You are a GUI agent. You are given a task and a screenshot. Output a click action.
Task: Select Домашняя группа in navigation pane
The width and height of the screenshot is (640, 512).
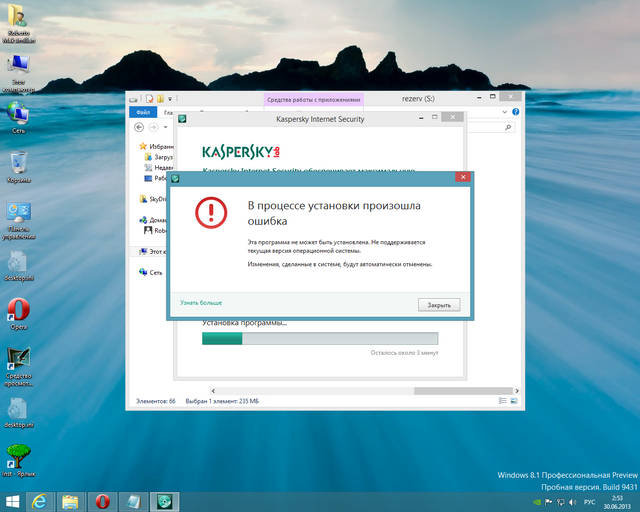[153, 220]
